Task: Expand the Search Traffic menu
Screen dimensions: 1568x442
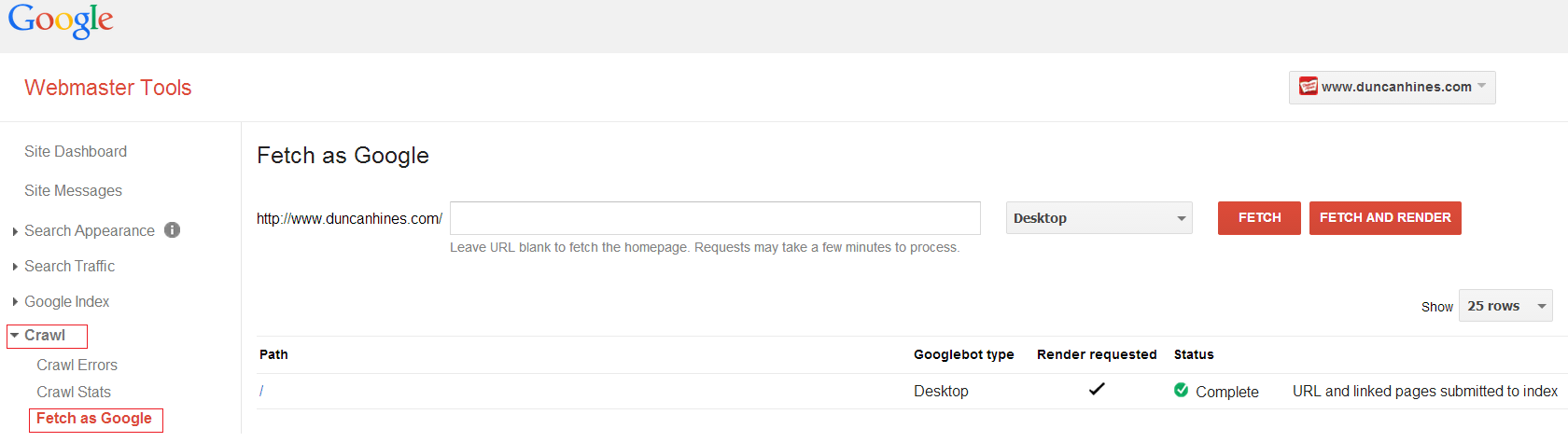Action: (69, 266)
